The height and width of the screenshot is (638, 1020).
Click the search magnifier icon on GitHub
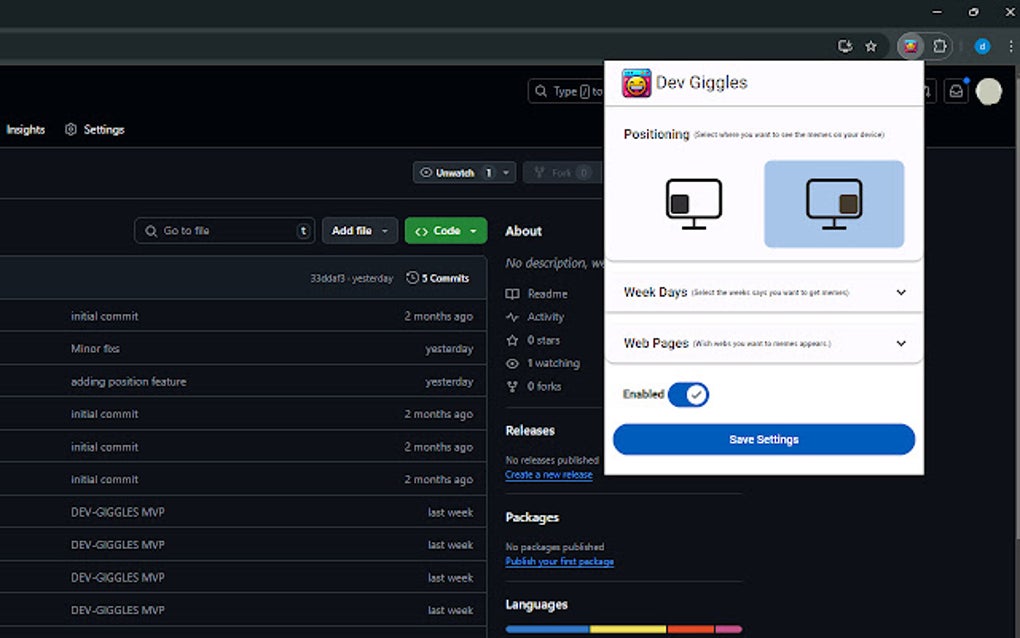(540, 90)
